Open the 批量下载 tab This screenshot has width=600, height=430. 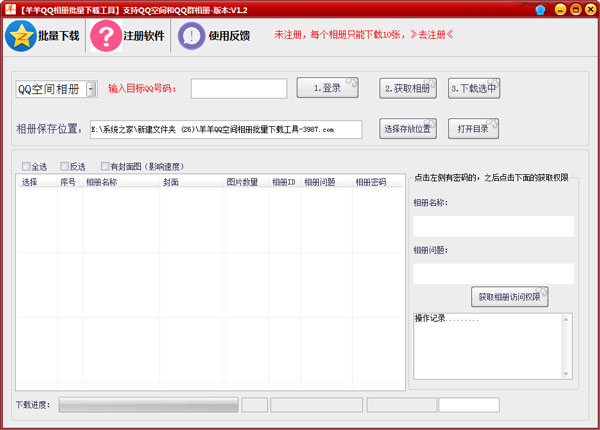tap(43, 36)
